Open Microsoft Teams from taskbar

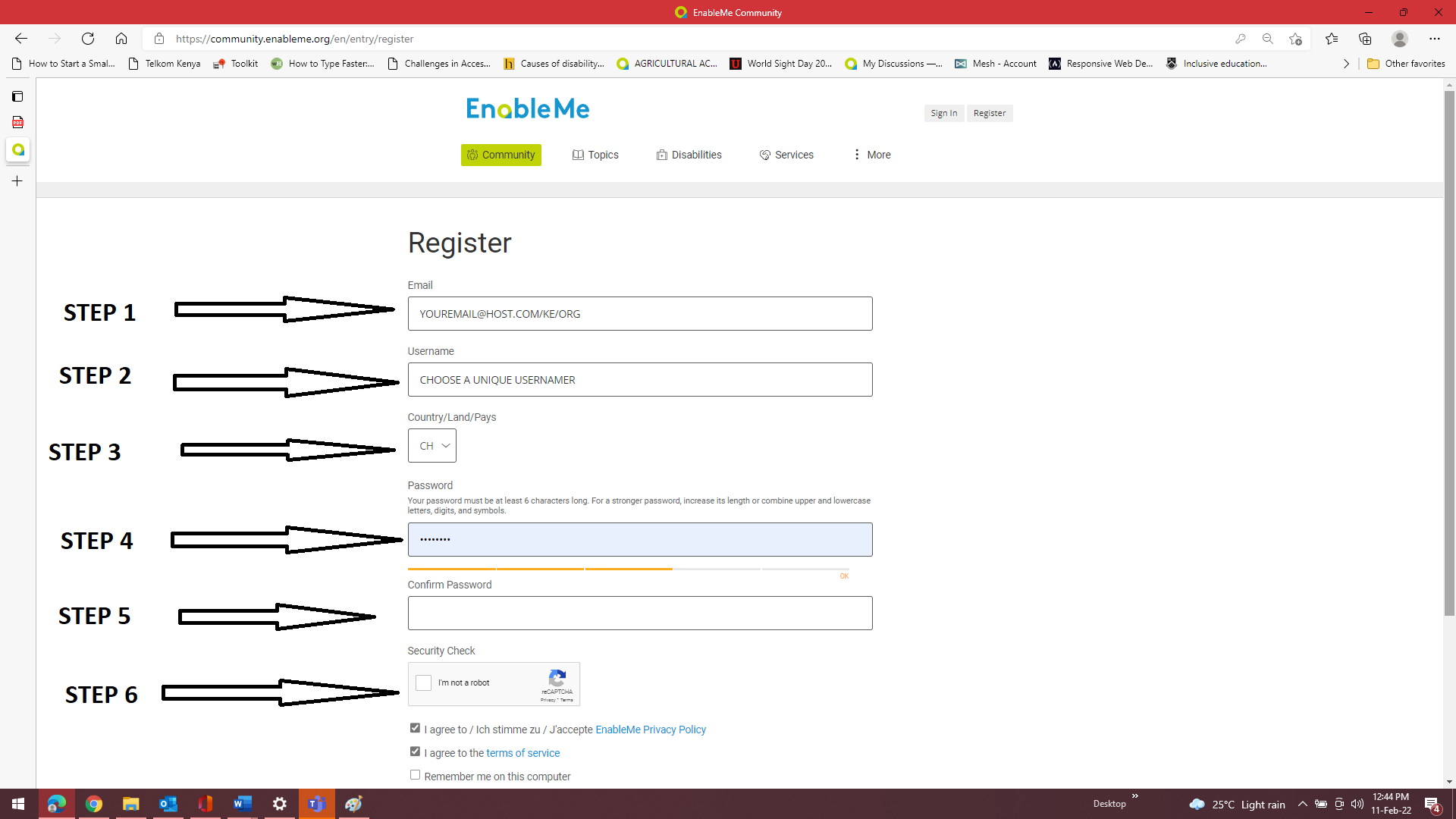pyautogui.click(x=317, y=804)
